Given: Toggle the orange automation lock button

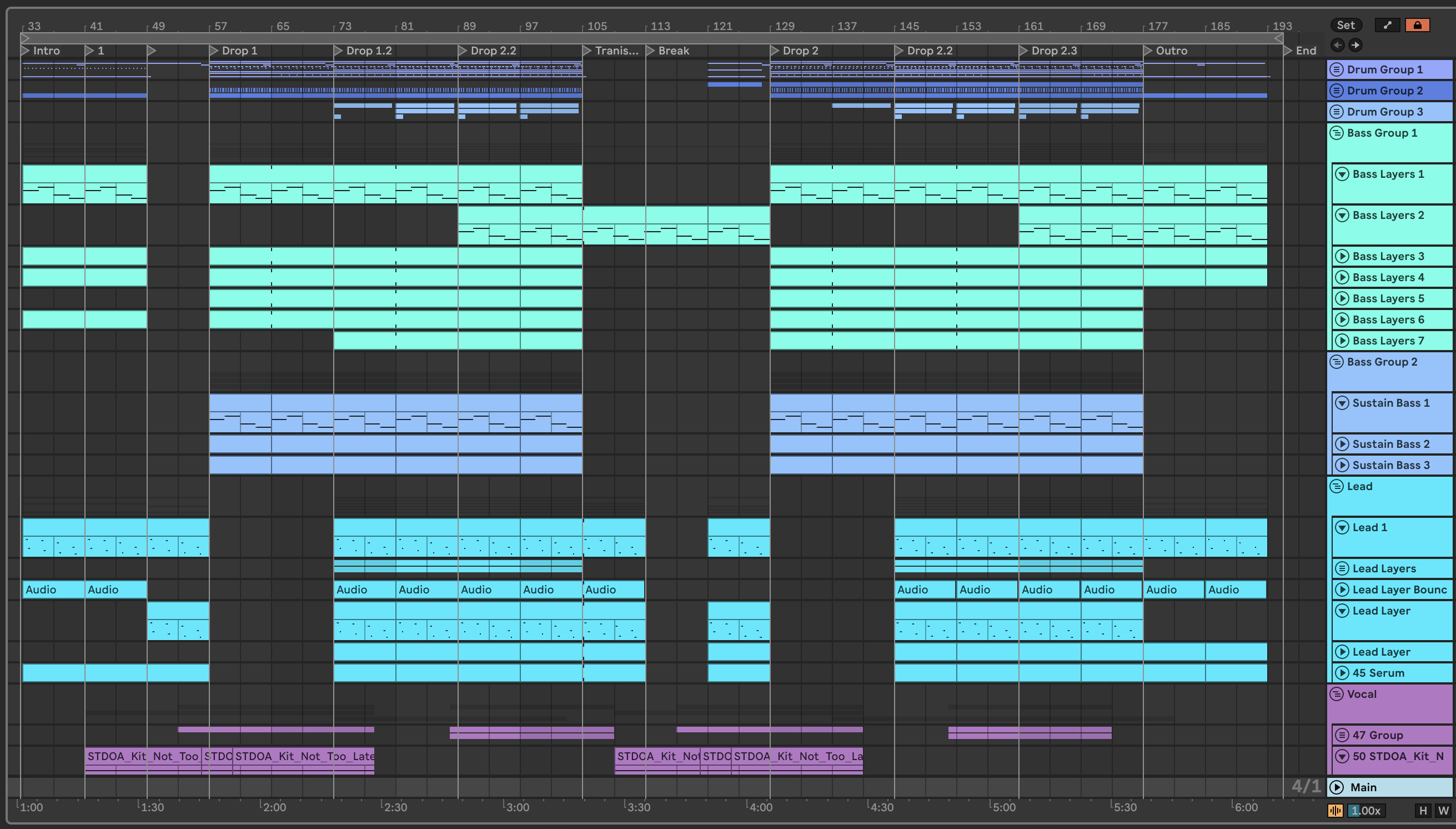Looking at the screenshot, I should [x=1417, y=25].
